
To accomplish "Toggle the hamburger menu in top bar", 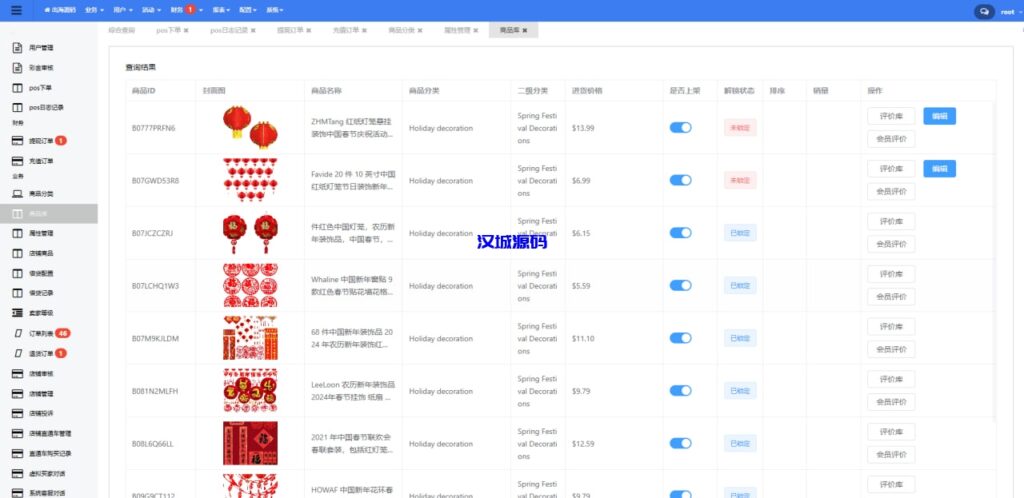I will tap(16, 10).
